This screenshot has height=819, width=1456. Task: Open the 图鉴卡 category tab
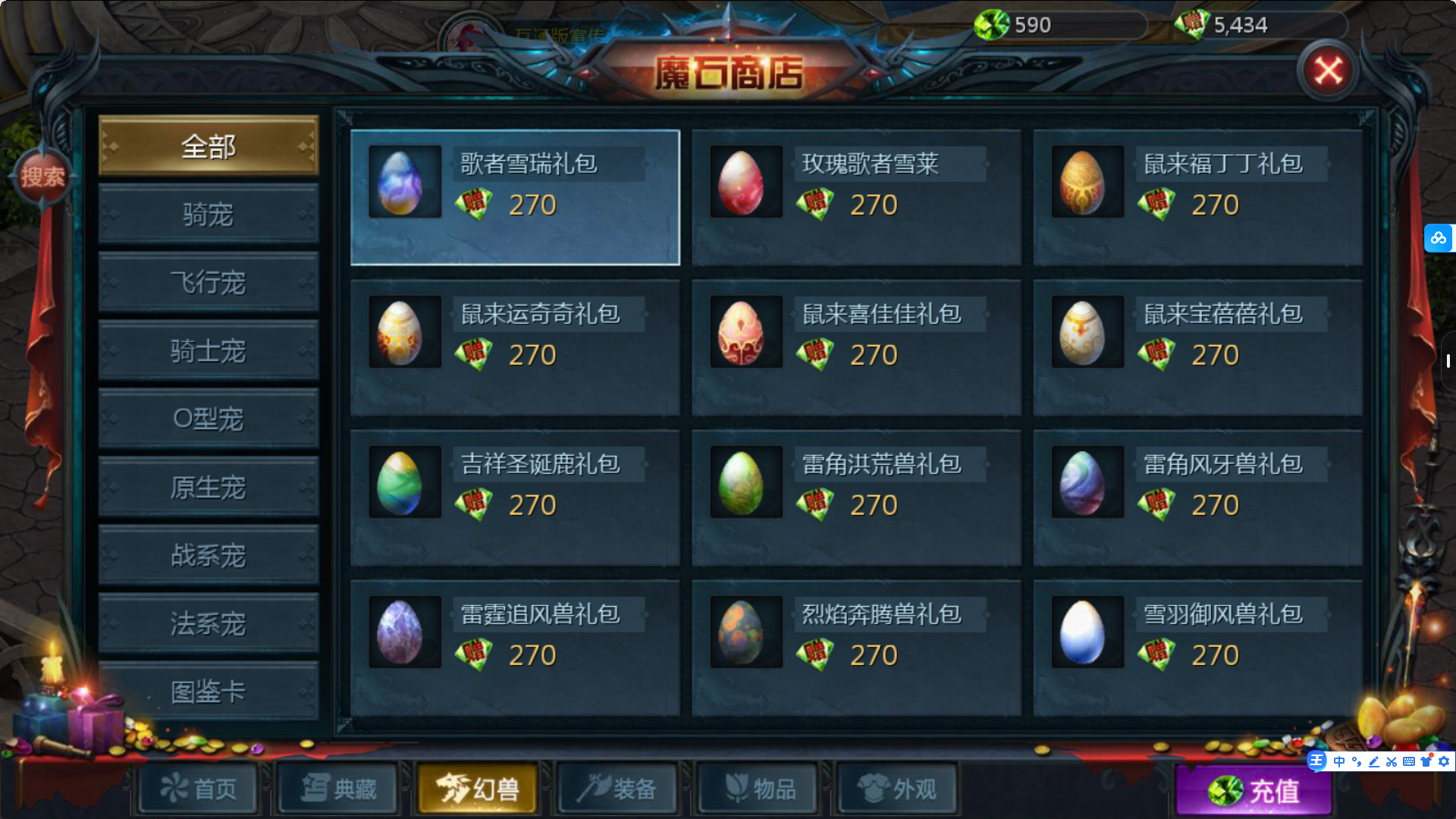(x=209, y=692)
